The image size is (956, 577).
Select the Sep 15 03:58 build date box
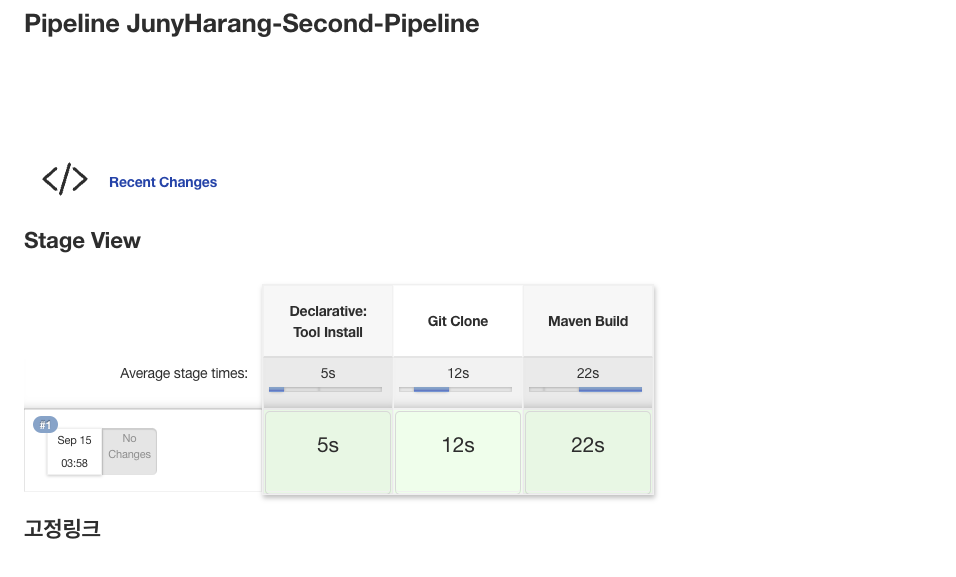(x=74, y=451)
